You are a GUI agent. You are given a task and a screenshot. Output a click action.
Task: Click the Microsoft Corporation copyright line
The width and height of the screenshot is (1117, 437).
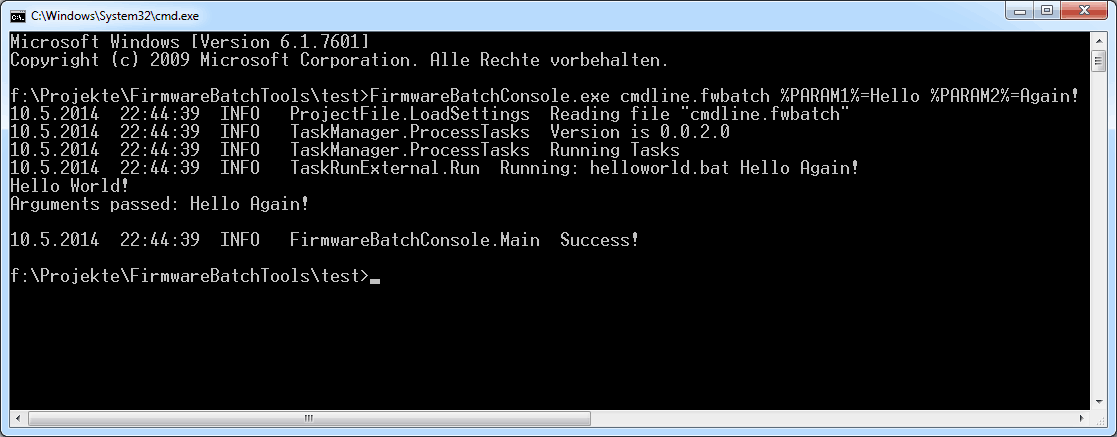[x=339, y=60]
